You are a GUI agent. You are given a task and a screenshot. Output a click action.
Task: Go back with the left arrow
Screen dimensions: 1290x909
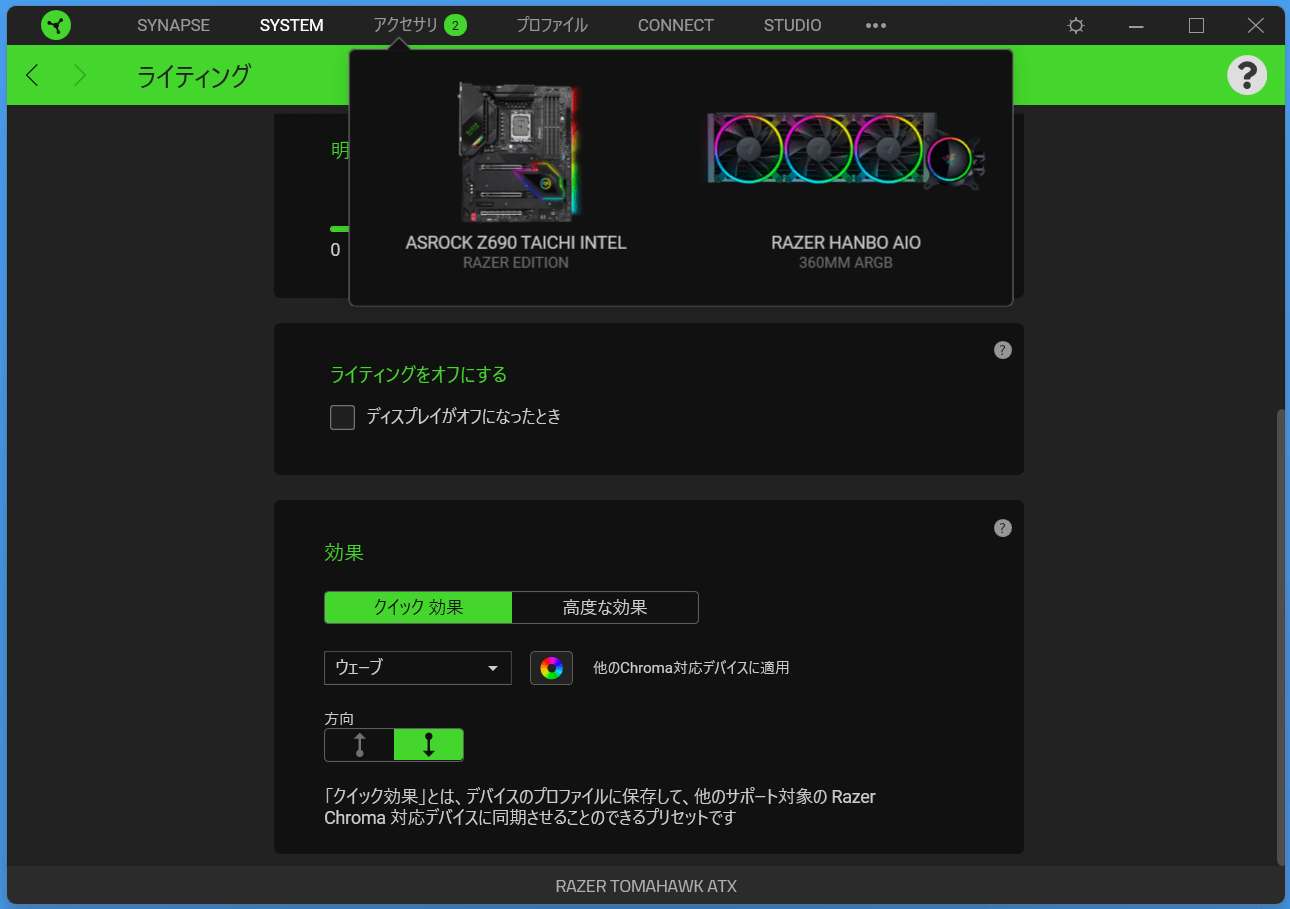click(33, 75)
